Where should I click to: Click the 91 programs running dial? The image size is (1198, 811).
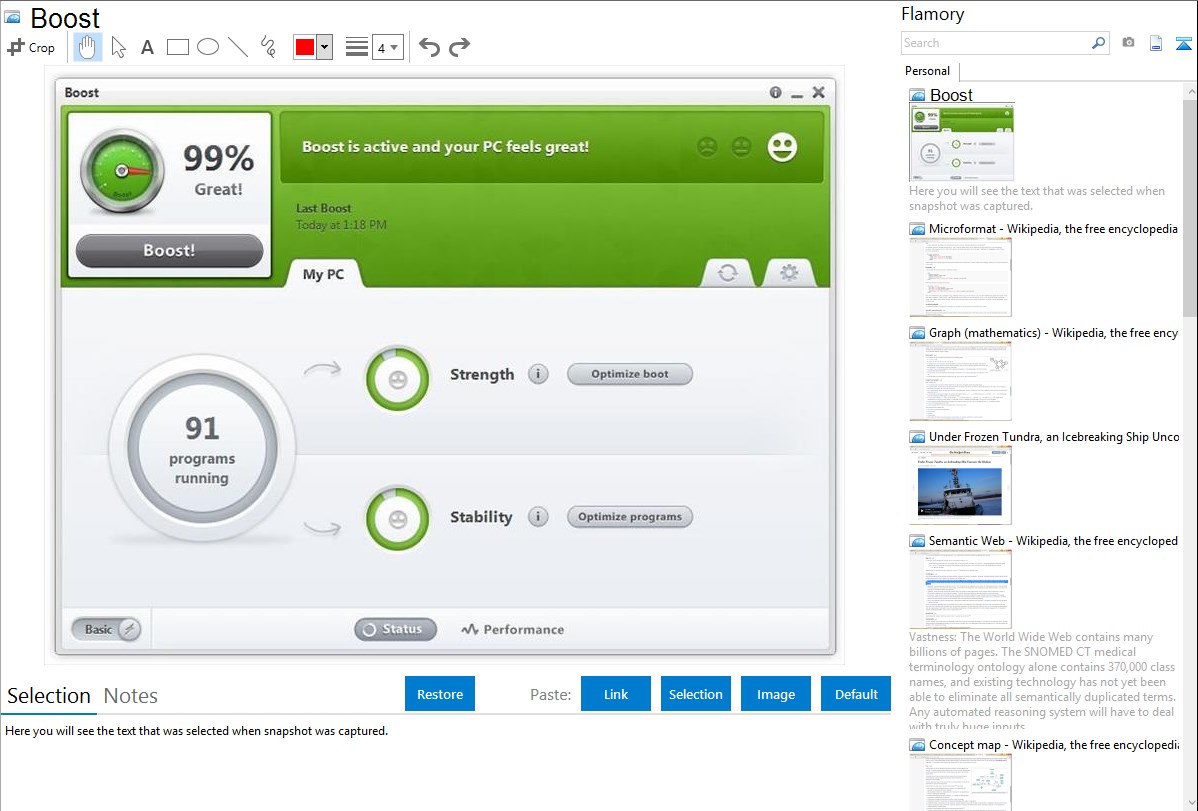[x=202, y=449]
